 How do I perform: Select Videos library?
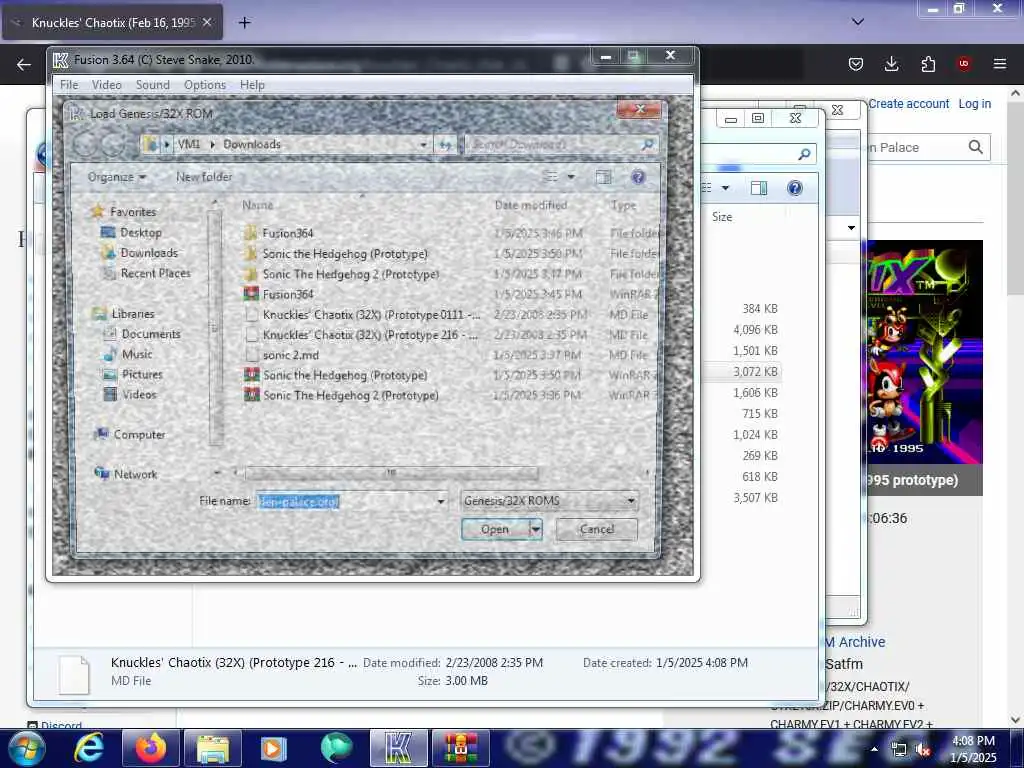[130, 394]
